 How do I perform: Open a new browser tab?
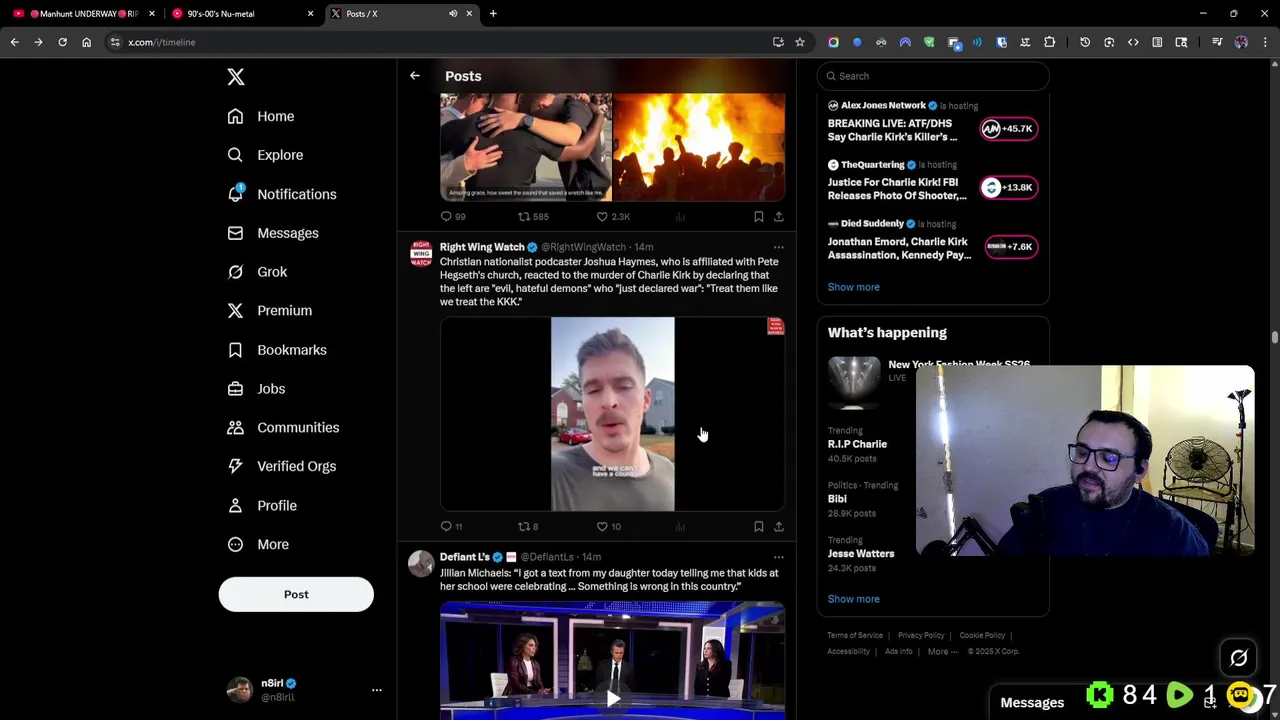click(493, 14)
